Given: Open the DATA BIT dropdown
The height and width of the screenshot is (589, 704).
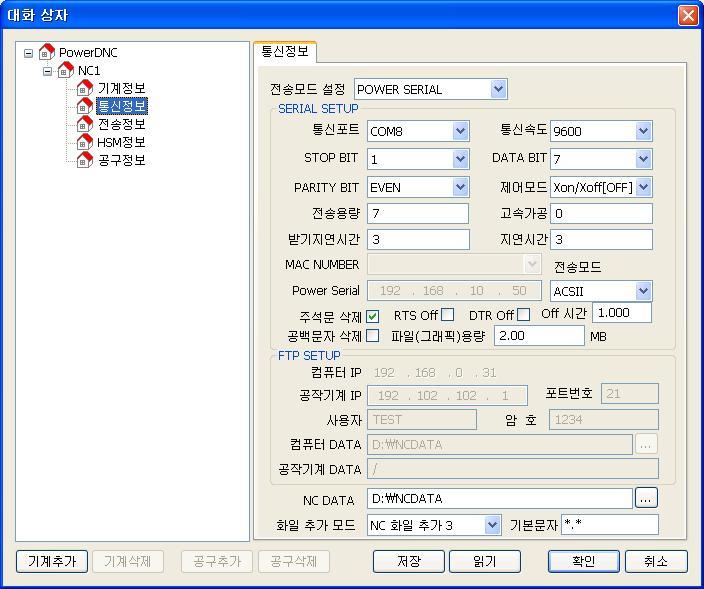Looking at the screenshot, I should pyautogui.click(x=643, y=159).
